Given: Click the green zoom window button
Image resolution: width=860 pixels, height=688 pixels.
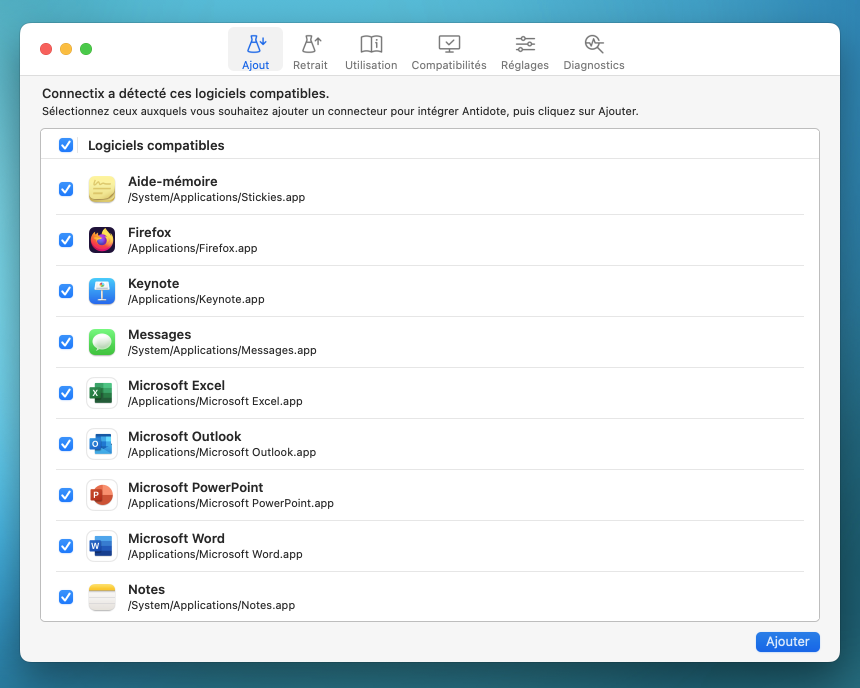Looking at the screenshot, I should point(86,49).
